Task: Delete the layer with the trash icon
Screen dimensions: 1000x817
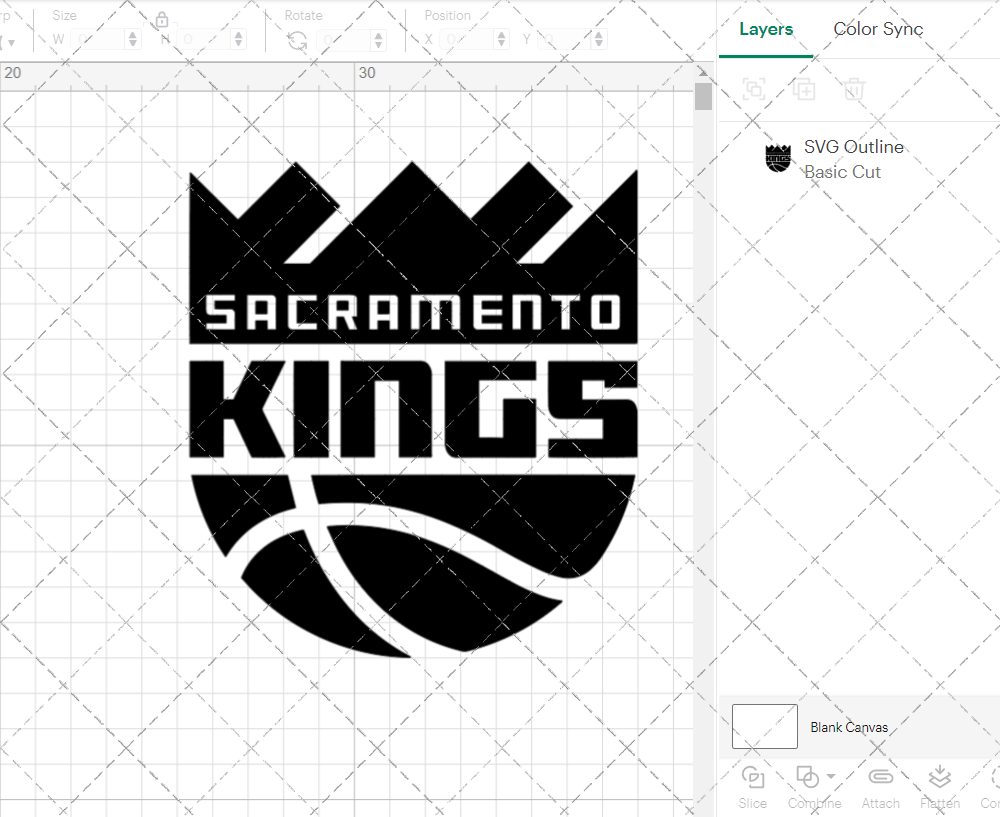Action: [x=855, y=89]
